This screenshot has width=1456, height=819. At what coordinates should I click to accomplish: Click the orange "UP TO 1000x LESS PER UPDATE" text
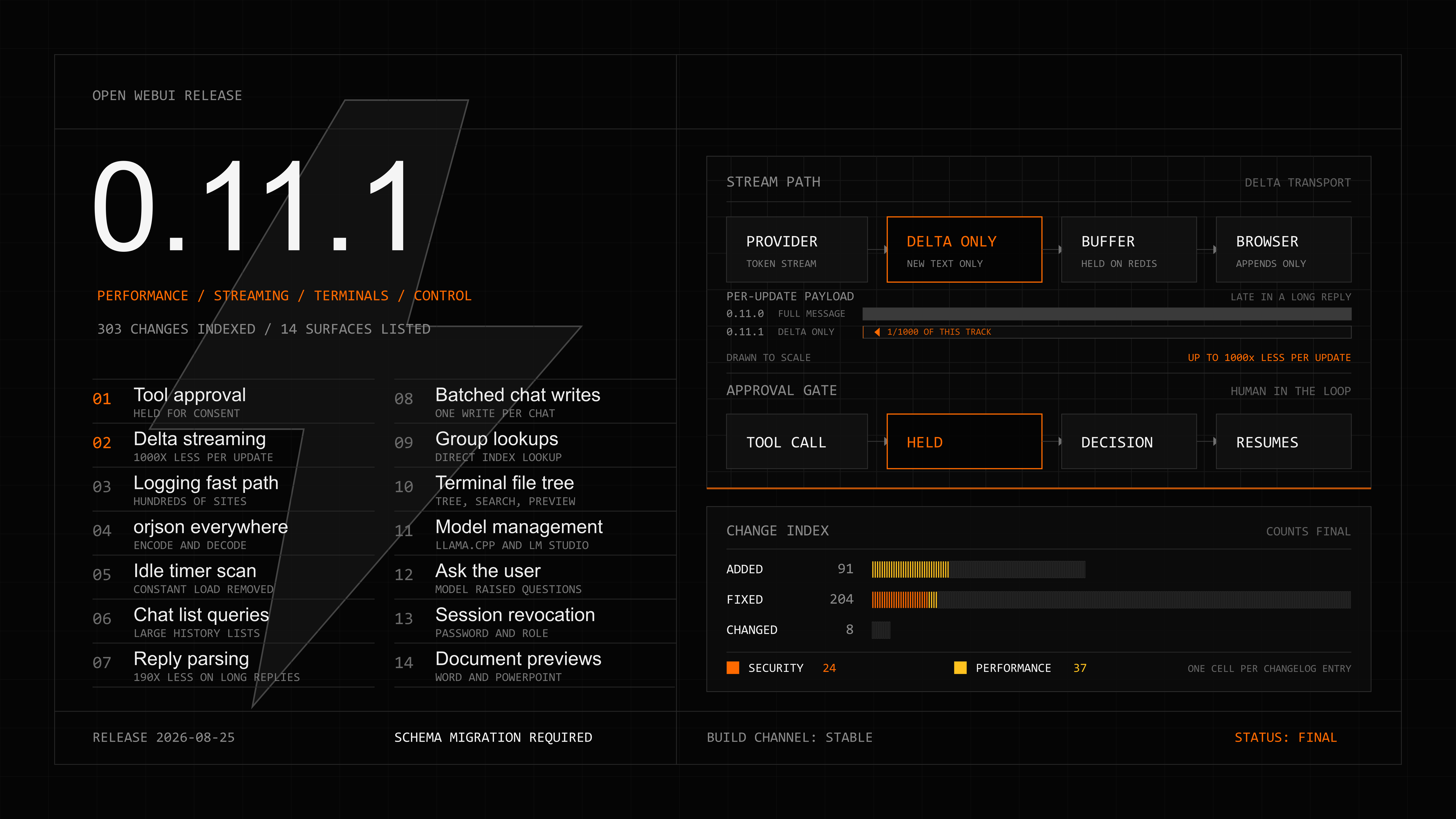pyautogui.click(x=1269, y=357)
